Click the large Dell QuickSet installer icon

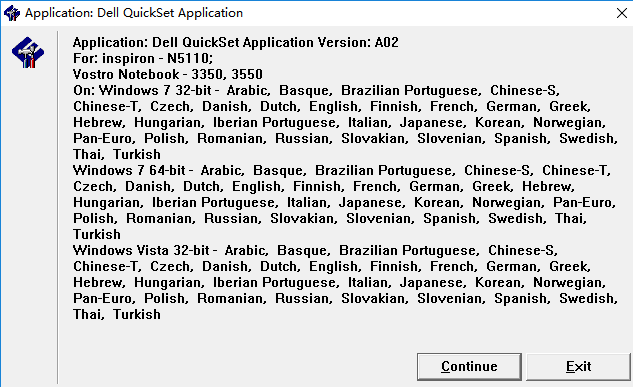(x=28, y=52)
